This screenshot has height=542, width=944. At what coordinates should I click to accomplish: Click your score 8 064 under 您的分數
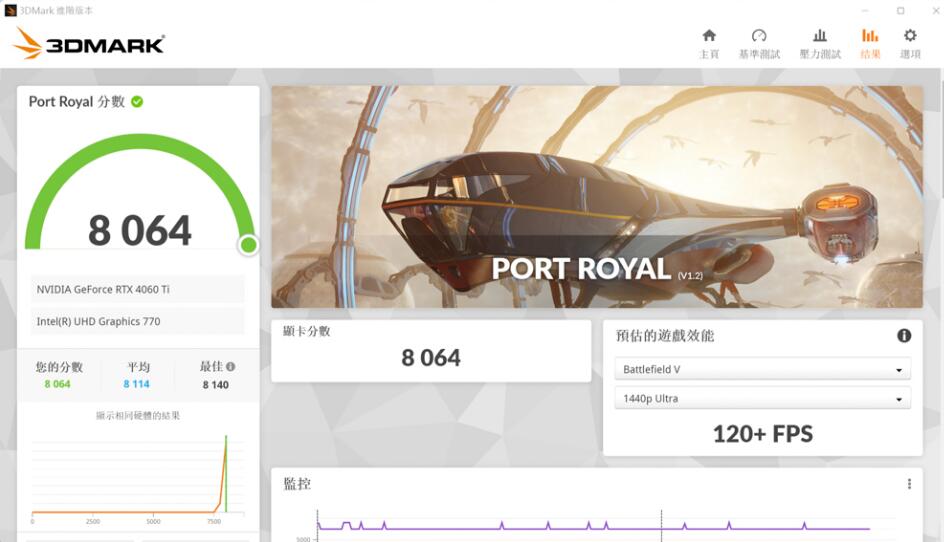58,384
